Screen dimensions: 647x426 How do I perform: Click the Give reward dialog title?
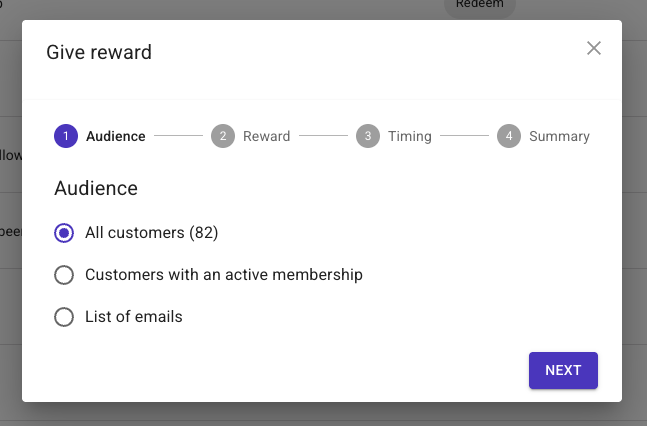click(99, 52)
